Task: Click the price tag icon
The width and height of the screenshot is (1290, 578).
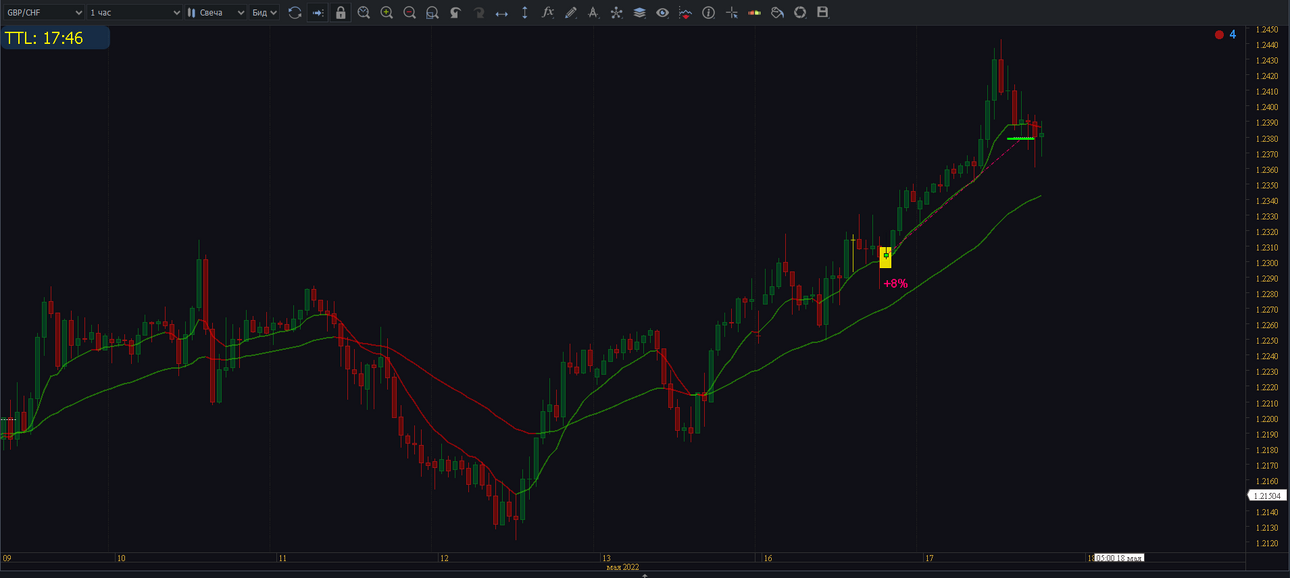Action: pos(777,13)
